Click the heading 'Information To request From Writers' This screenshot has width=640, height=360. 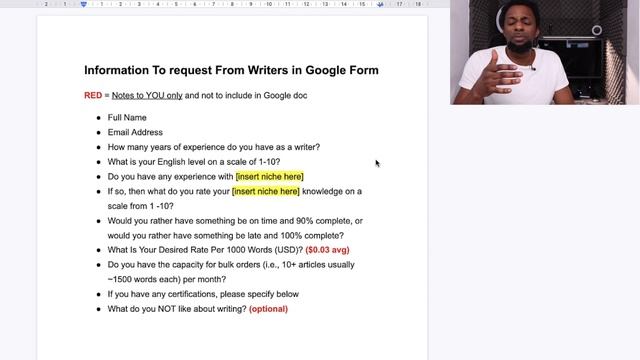(x=231, y=70)
